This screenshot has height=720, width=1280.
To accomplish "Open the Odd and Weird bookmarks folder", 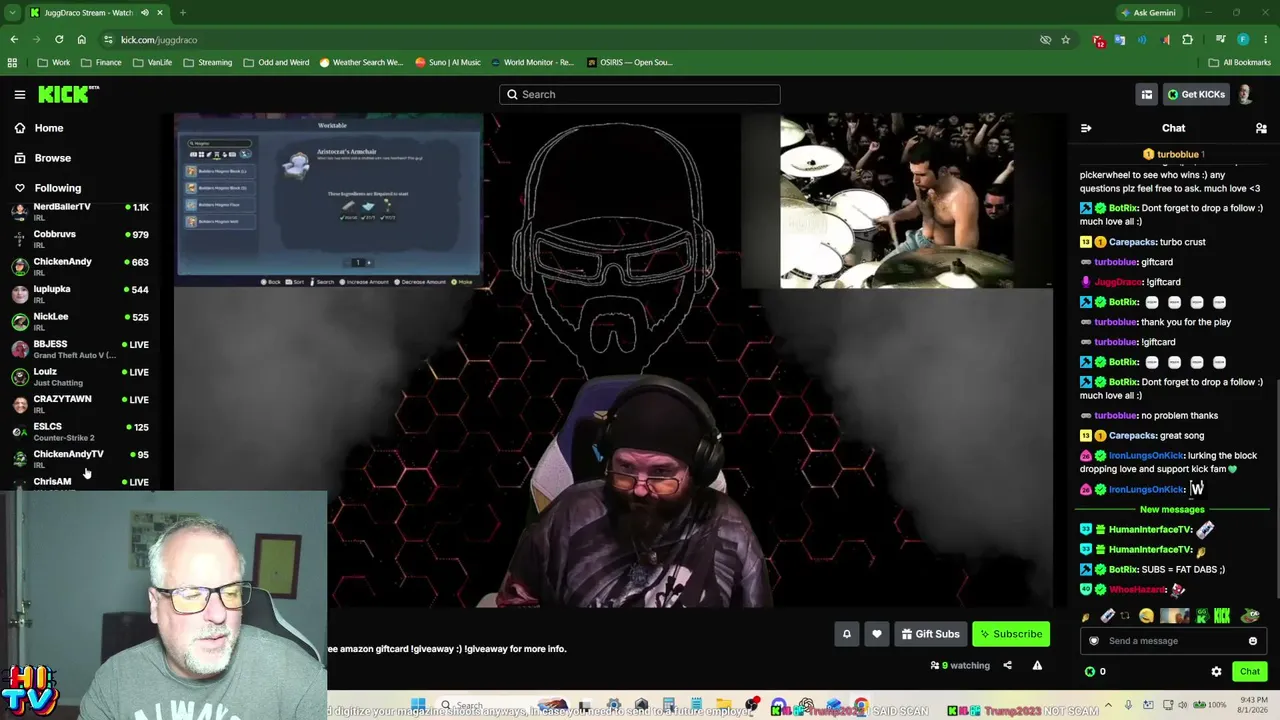I will click(276, 62).
